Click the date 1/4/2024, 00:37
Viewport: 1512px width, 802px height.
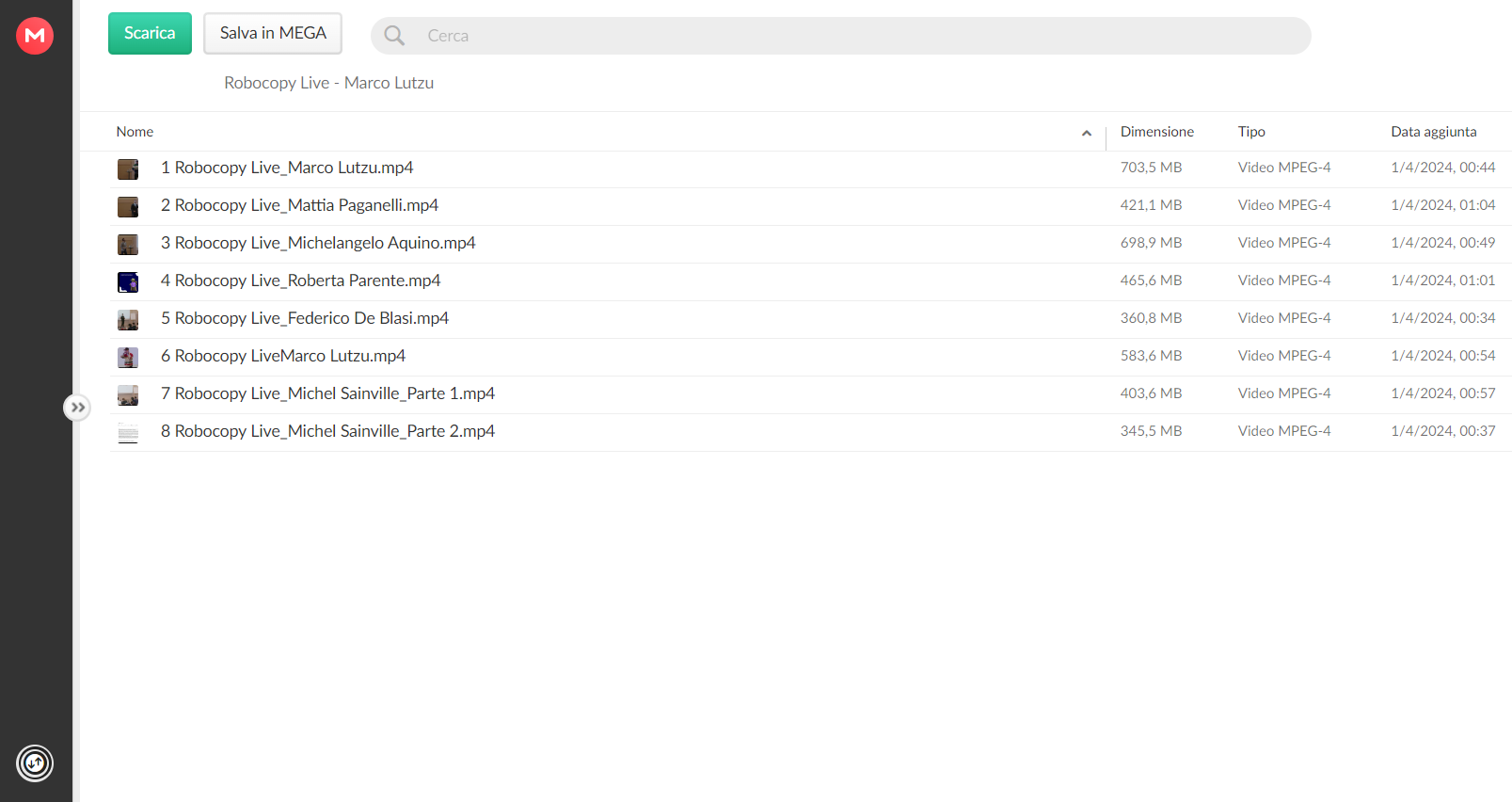point(1442,431)
